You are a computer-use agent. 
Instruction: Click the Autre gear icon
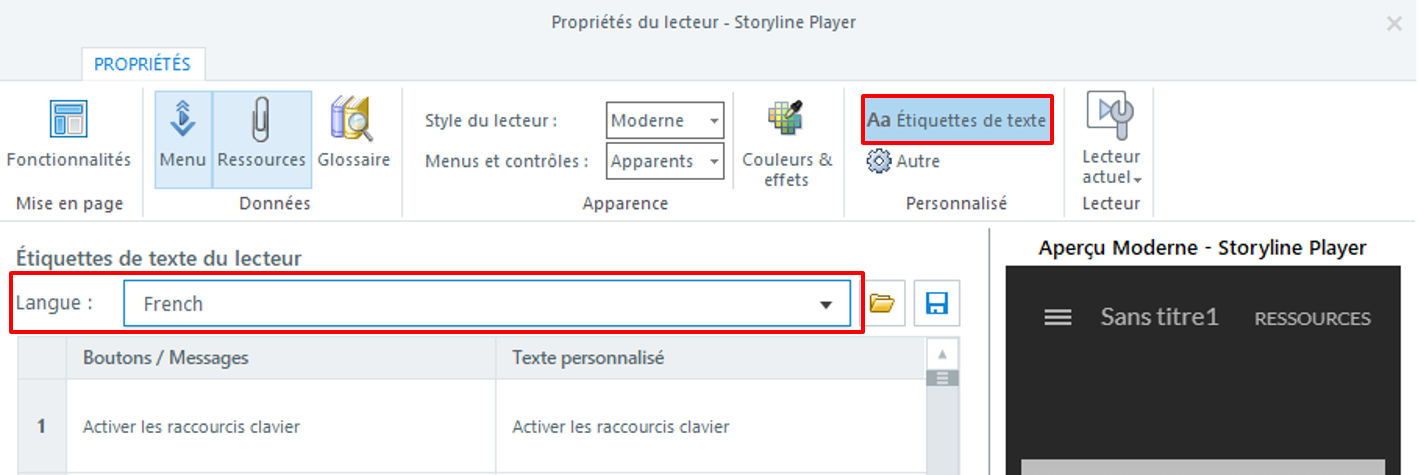(879, 160)
